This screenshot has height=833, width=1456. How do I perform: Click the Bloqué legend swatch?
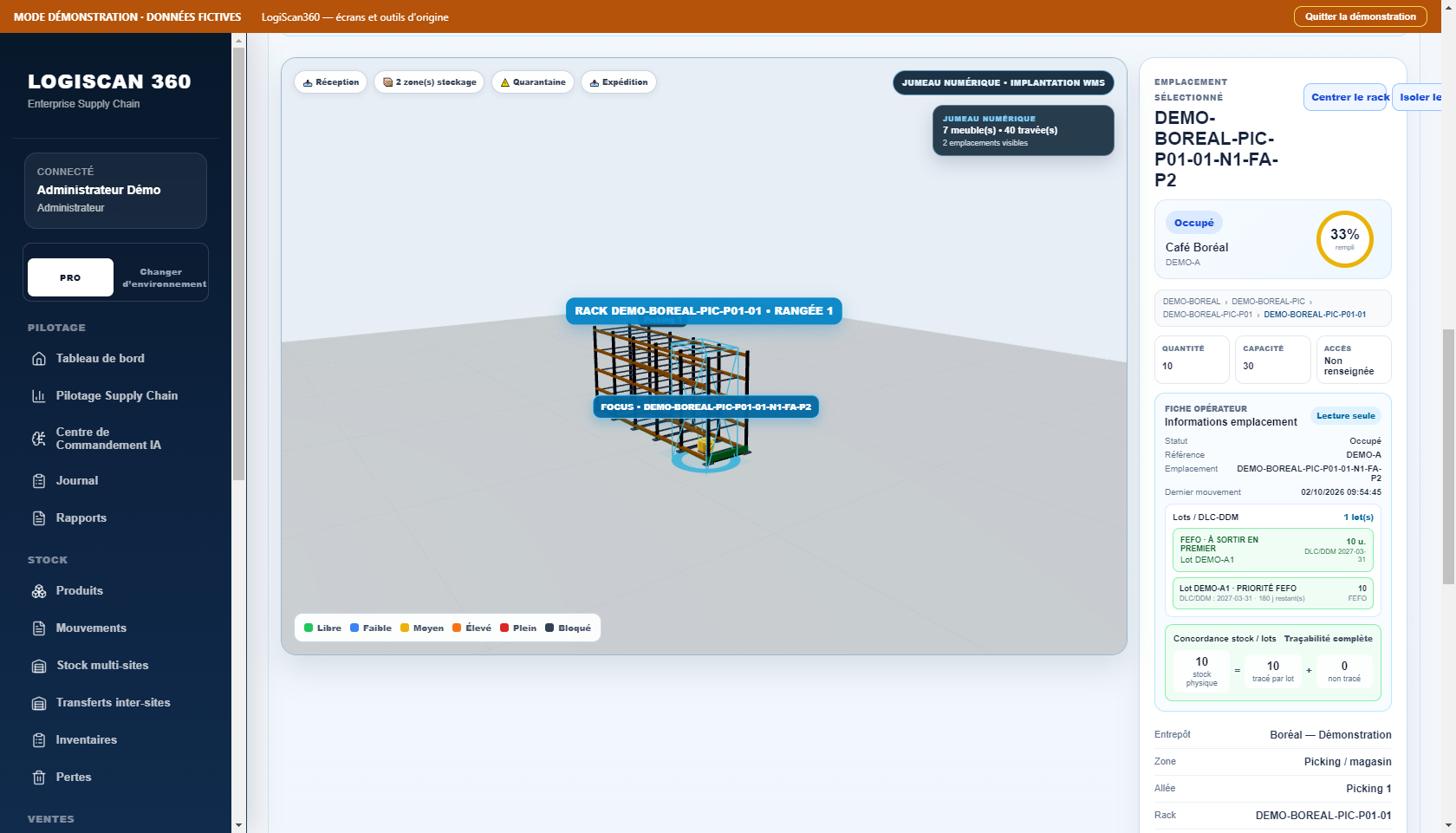point(549,628)
